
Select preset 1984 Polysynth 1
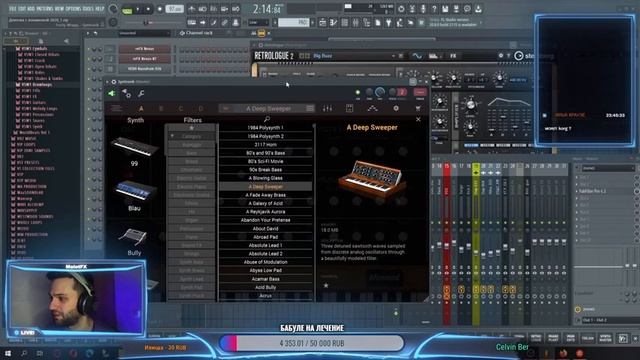[x=266, y=128]
